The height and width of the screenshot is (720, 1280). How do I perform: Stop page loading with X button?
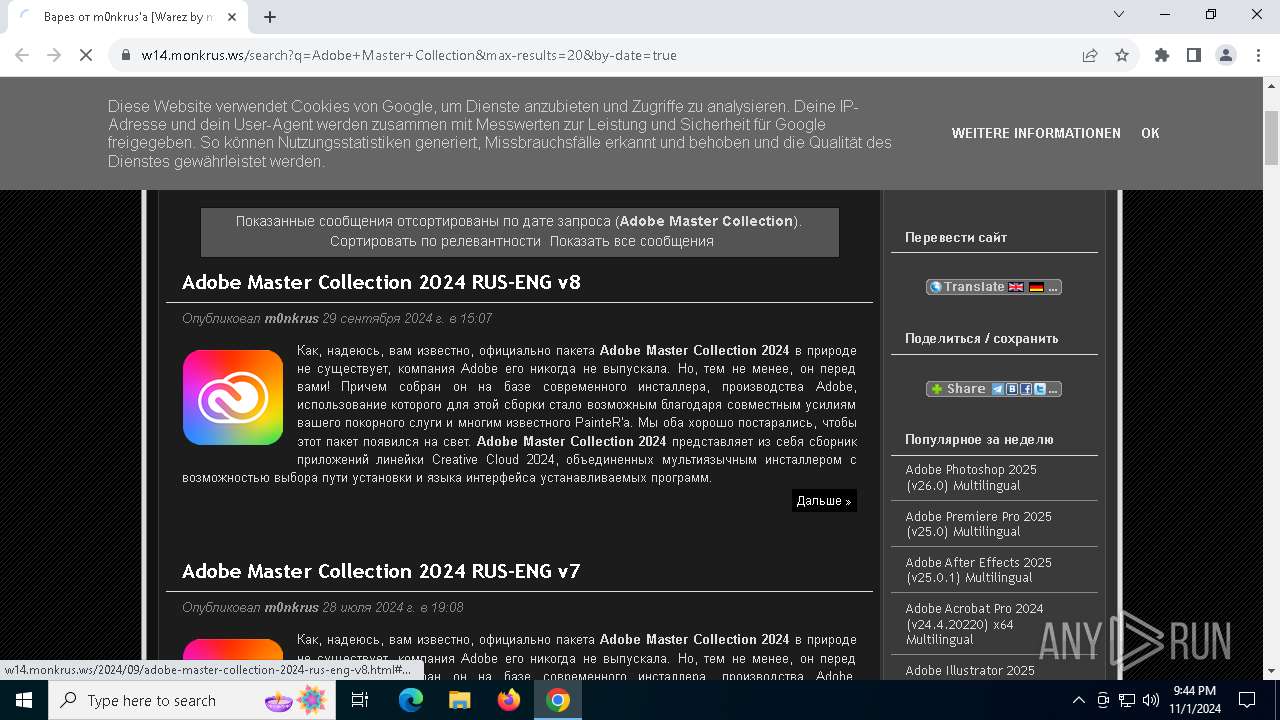click(x=86, y=55)
